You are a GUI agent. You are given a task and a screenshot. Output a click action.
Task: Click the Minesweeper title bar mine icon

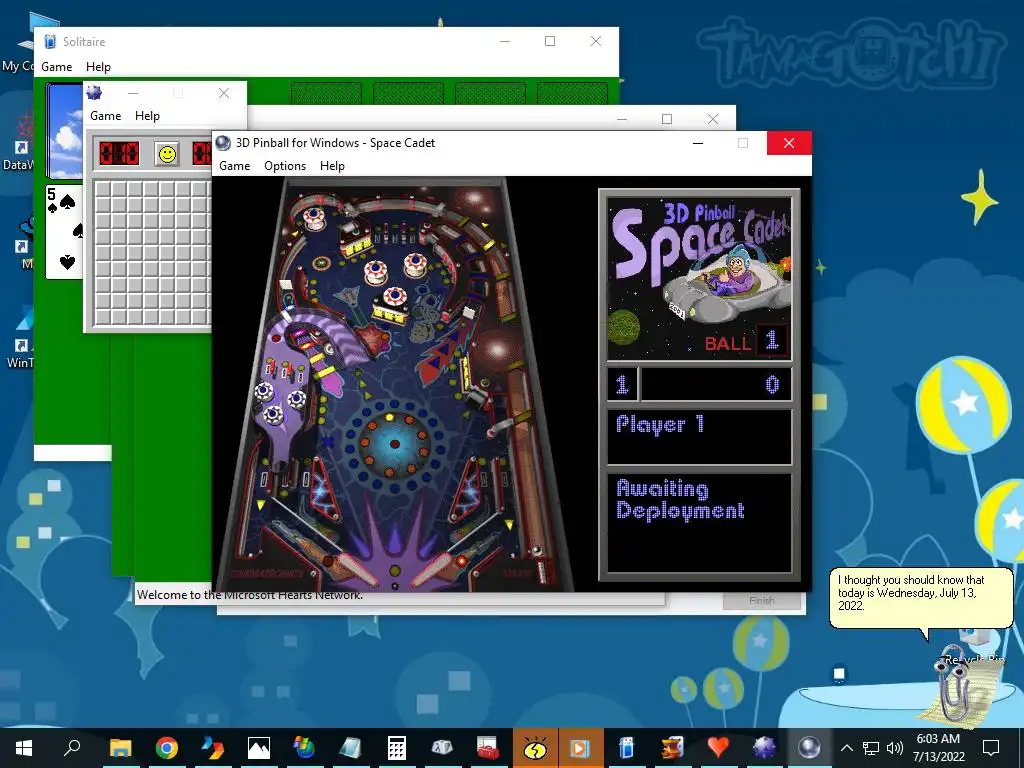(x=95, y=93)
